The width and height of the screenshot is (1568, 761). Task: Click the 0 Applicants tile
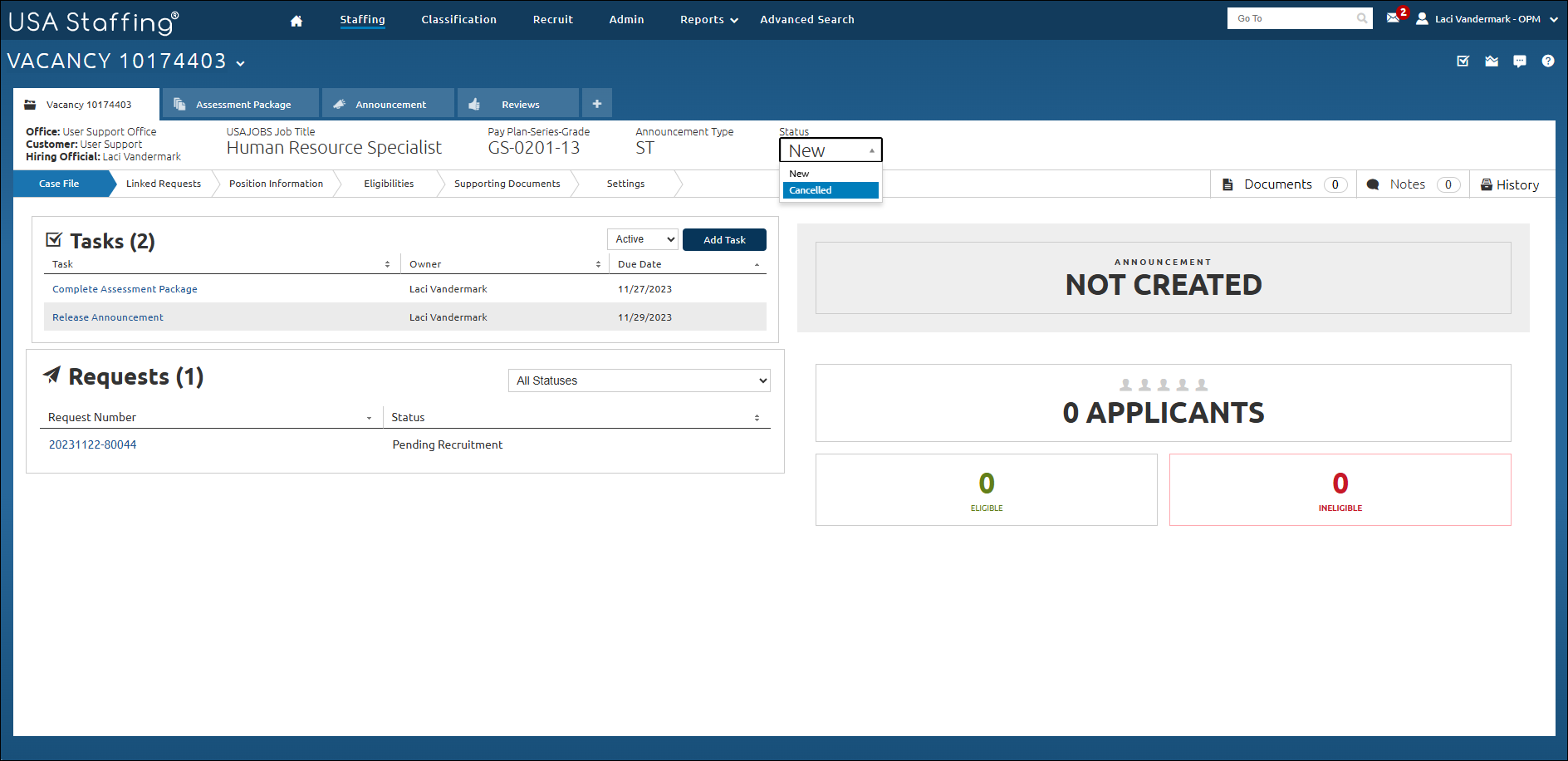point(1163,403)
